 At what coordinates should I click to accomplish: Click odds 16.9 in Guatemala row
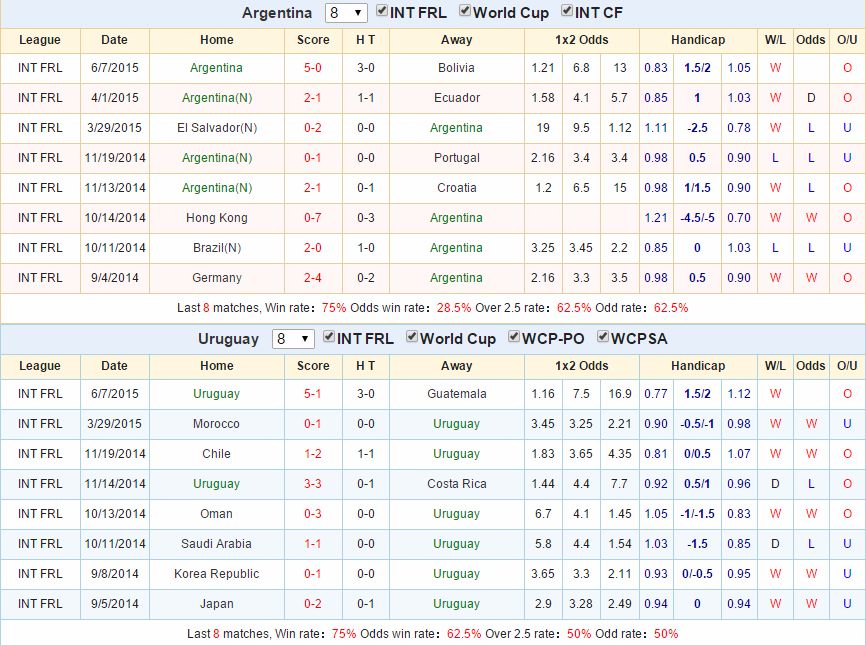[x=620, y=394]
